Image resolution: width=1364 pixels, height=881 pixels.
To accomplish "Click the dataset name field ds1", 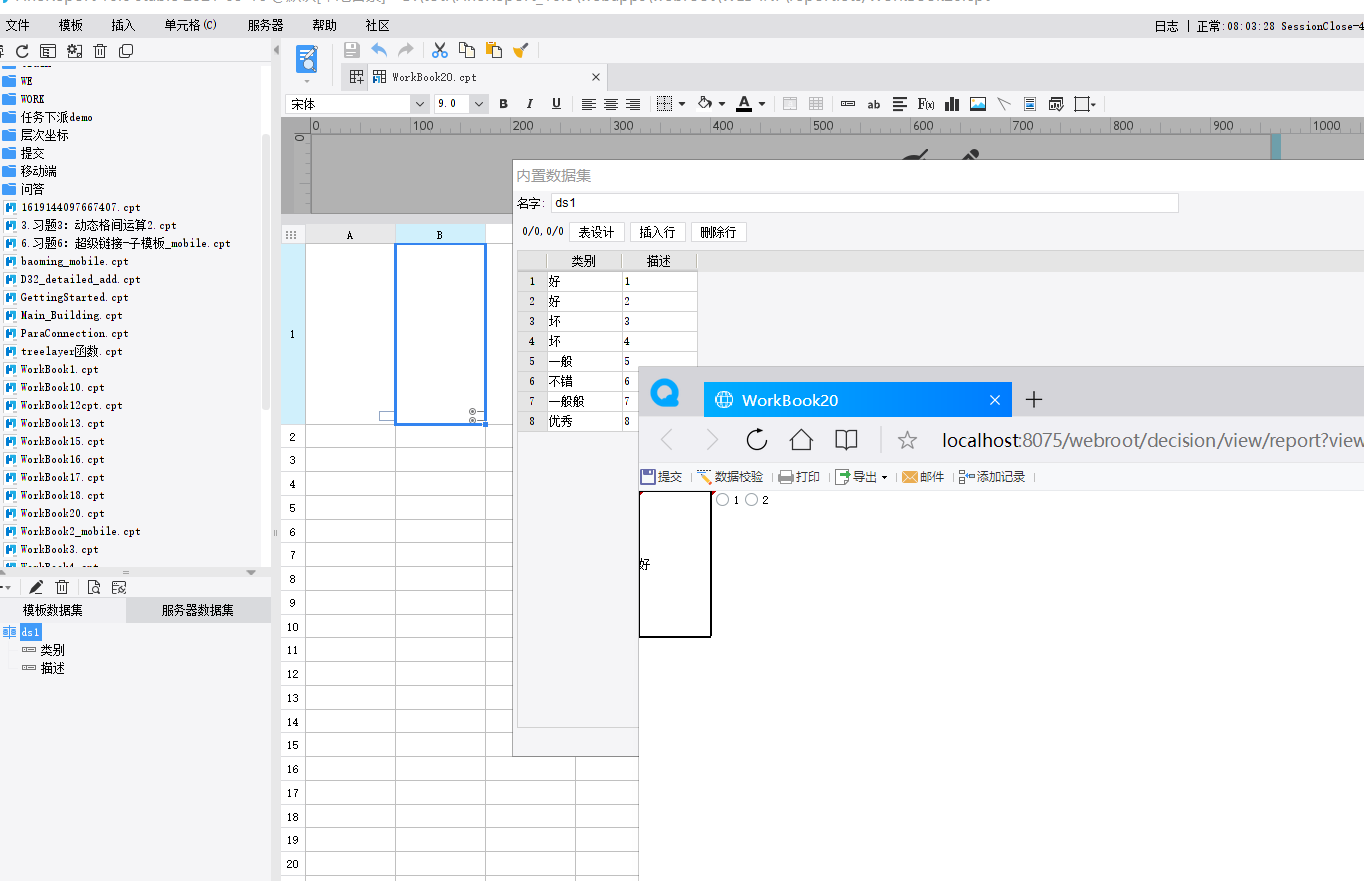I will tap(864, 203).
